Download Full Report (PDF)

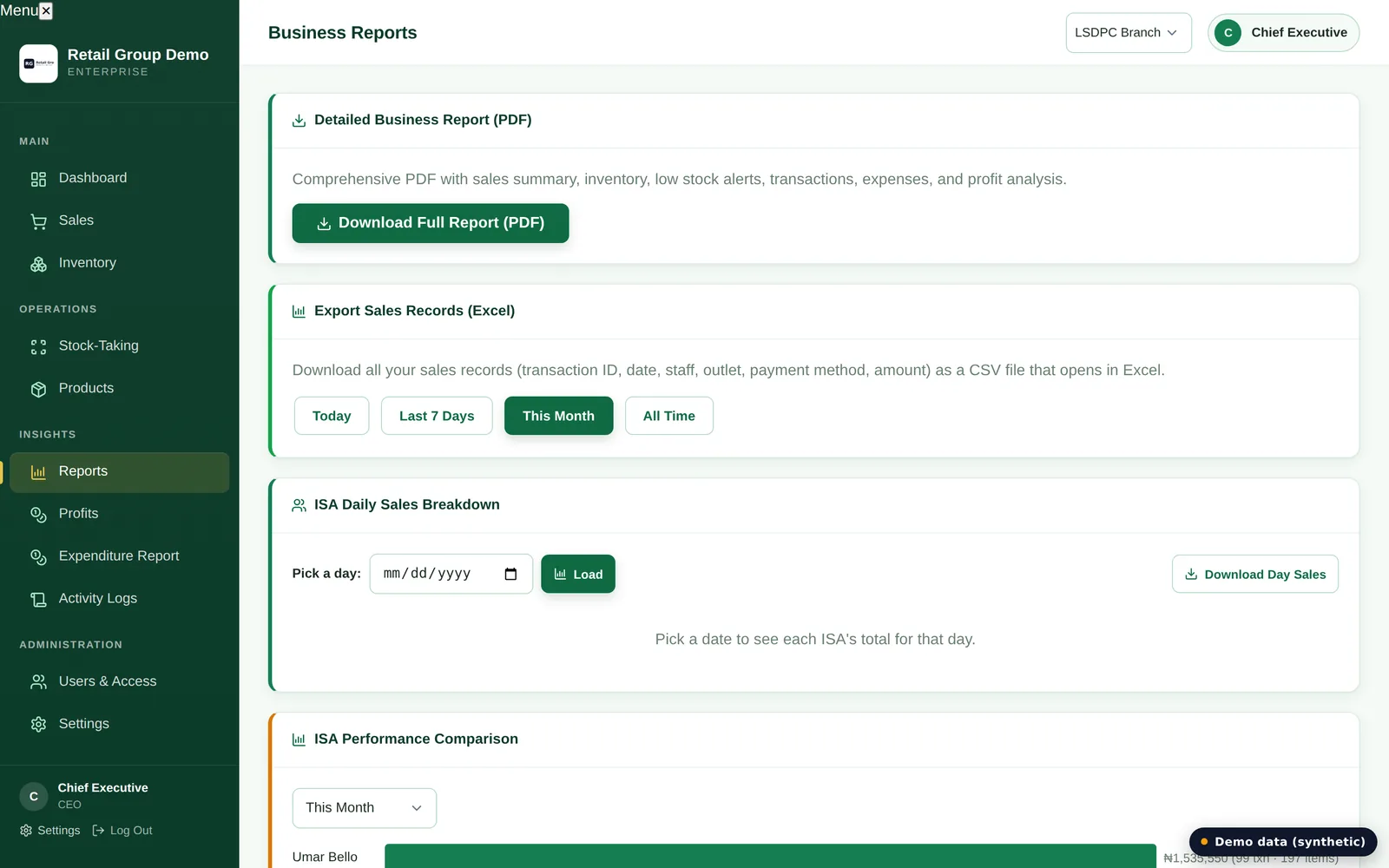[431, 223]
